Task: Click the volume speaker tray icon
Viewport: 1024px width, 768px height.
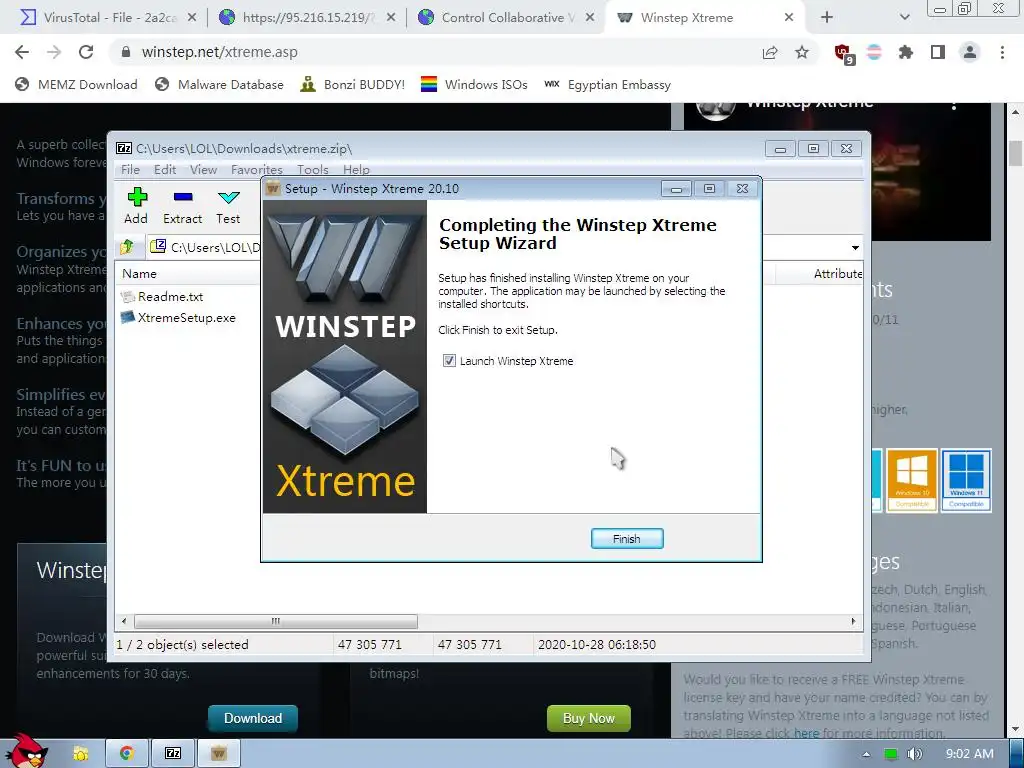Action: (914, 754)
